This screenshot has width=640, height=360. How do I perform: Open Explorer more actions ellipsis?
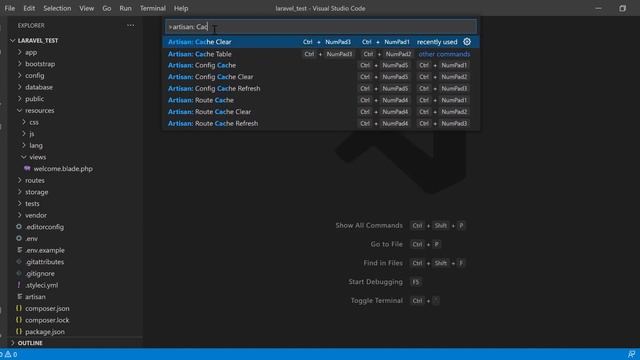(x=131, y=25)
